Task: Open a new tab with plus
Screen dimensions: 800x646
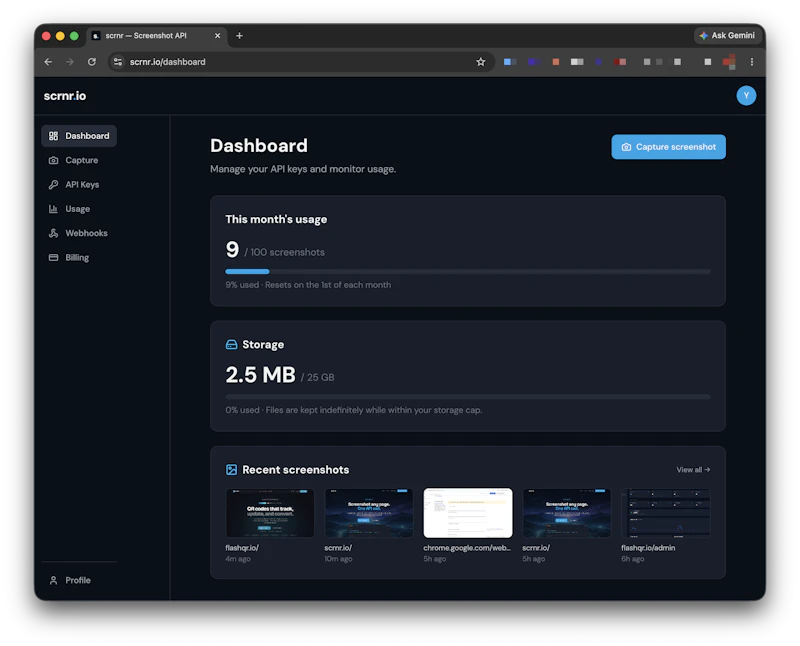Action: (239, 36)
